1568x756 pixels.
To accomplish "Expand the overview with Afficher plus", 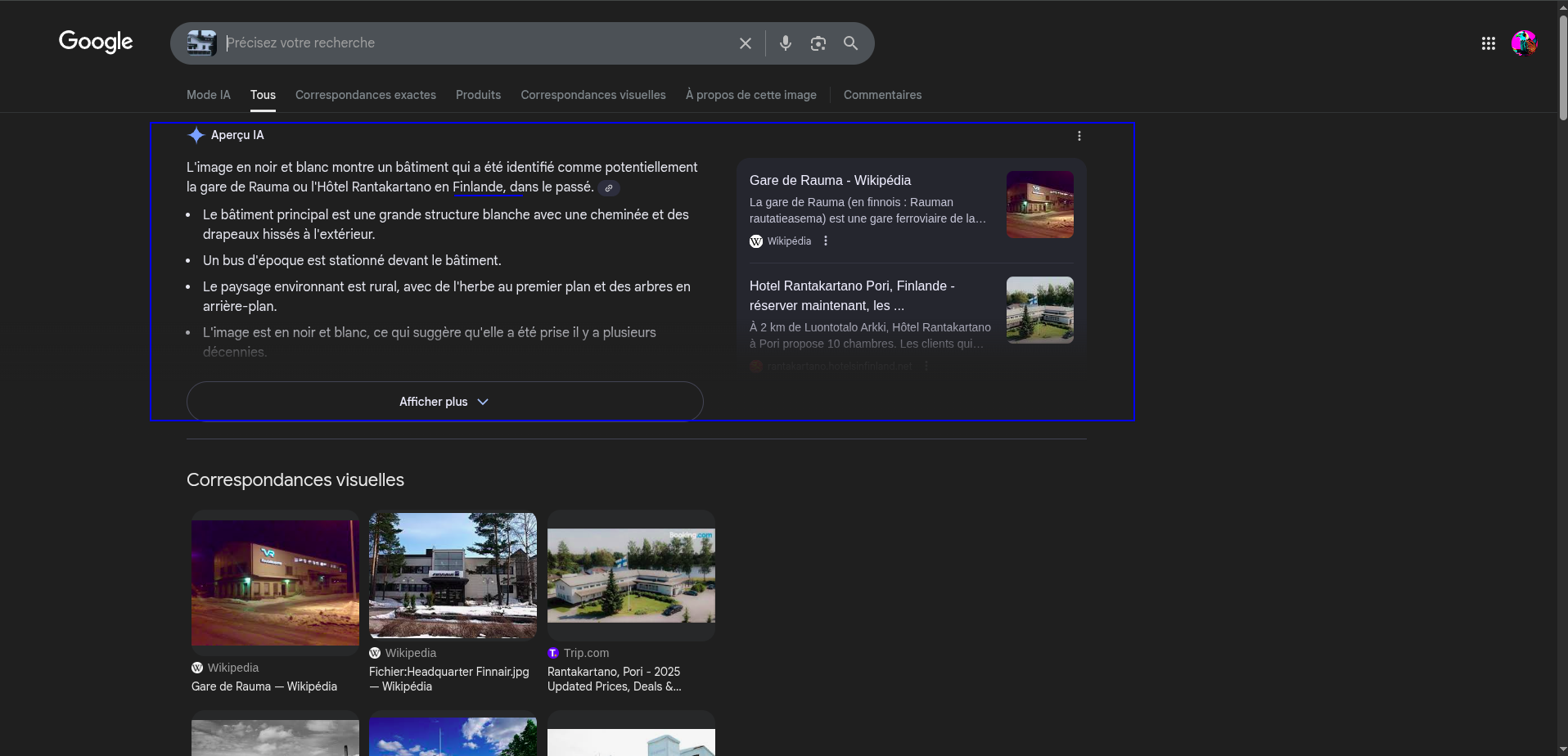I will [x=444, y=402].
